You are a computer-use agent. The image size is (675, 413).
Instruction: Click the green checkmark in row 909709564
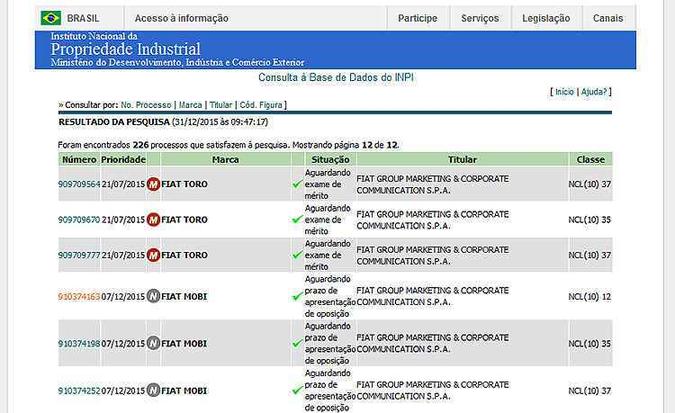(x=297, y=184)
